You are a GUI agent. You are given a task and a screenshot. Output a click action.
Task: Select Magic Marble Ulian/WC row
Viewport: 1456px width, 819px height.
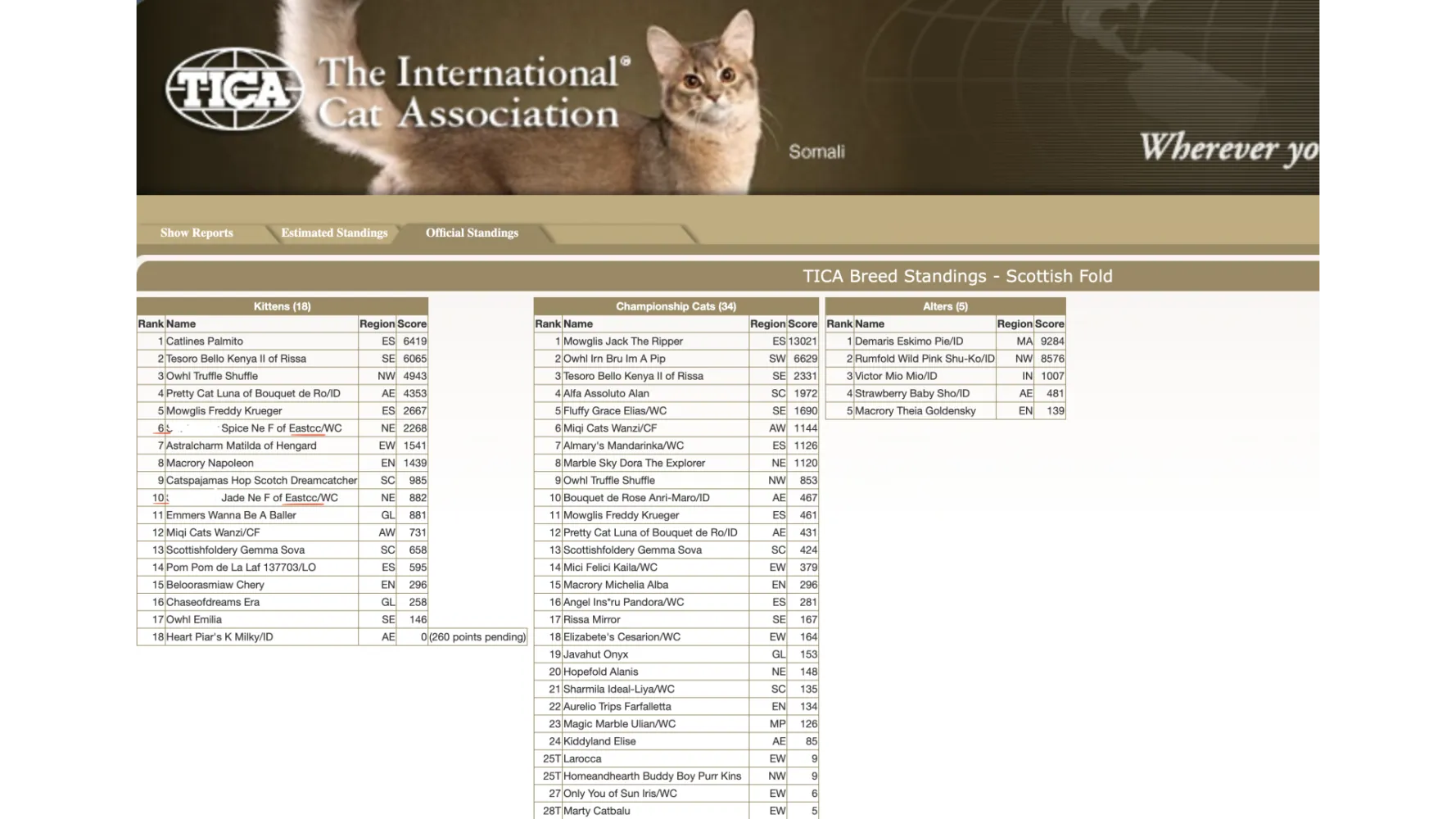(x=676, y=724)
